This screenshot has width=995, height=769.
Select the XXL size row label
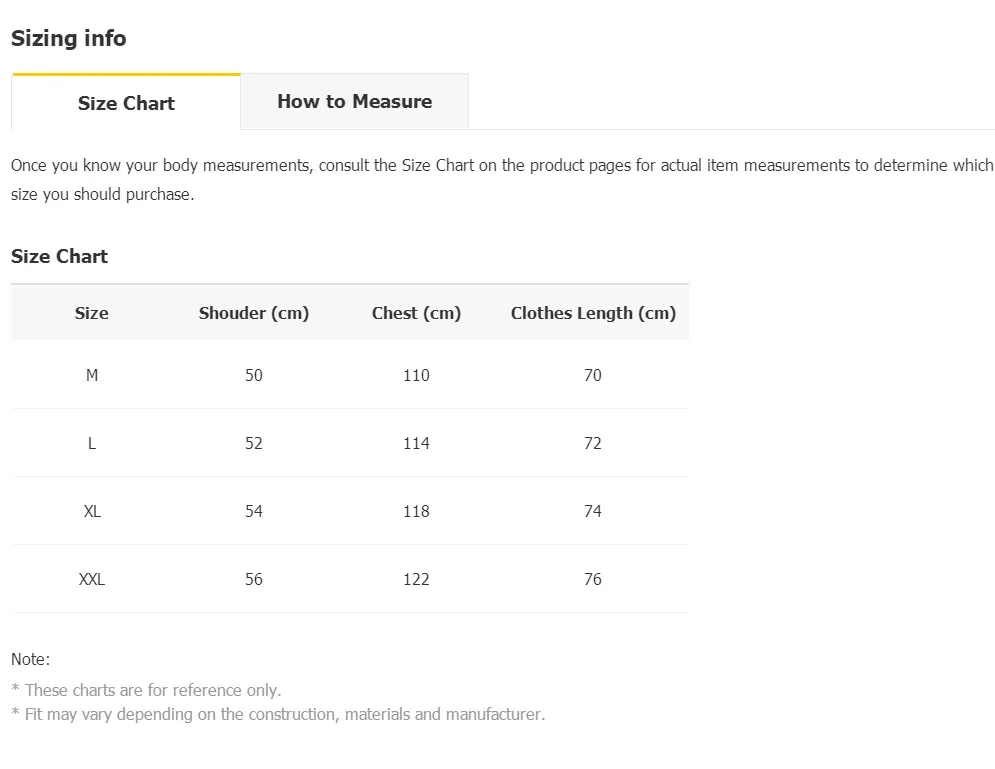92,579
